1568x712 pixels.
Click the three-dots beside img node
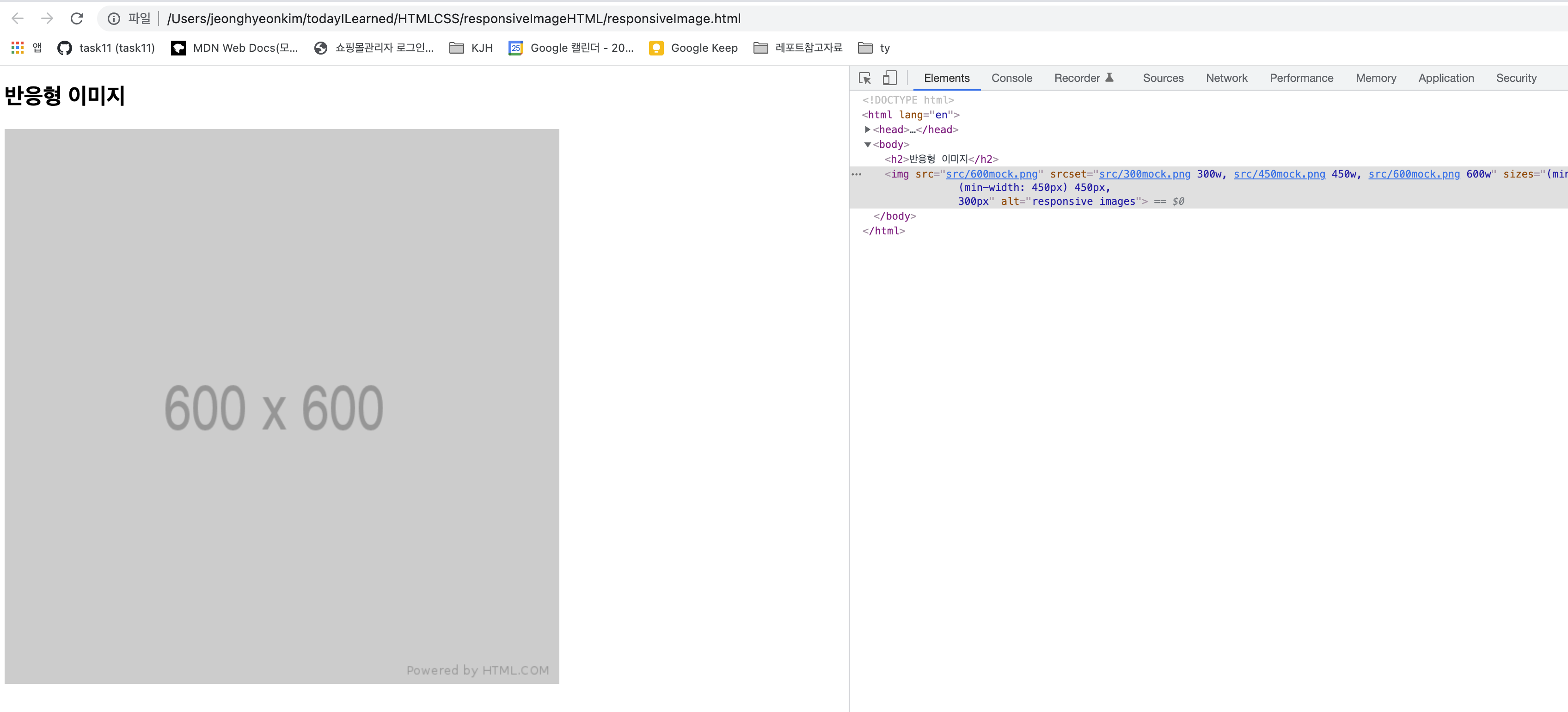(x=857, y=174)
